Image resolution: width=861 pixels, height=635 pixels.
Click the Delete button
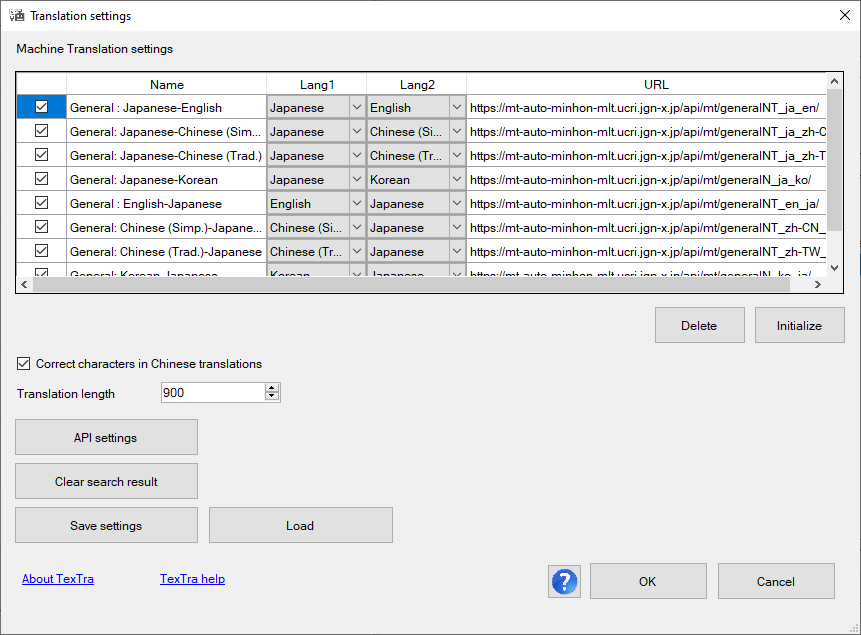pos(700,325)
